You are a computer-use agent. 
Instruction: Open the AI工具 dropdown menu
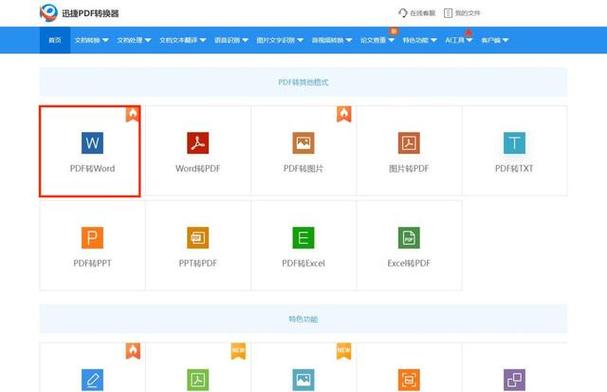pos(459,40)
